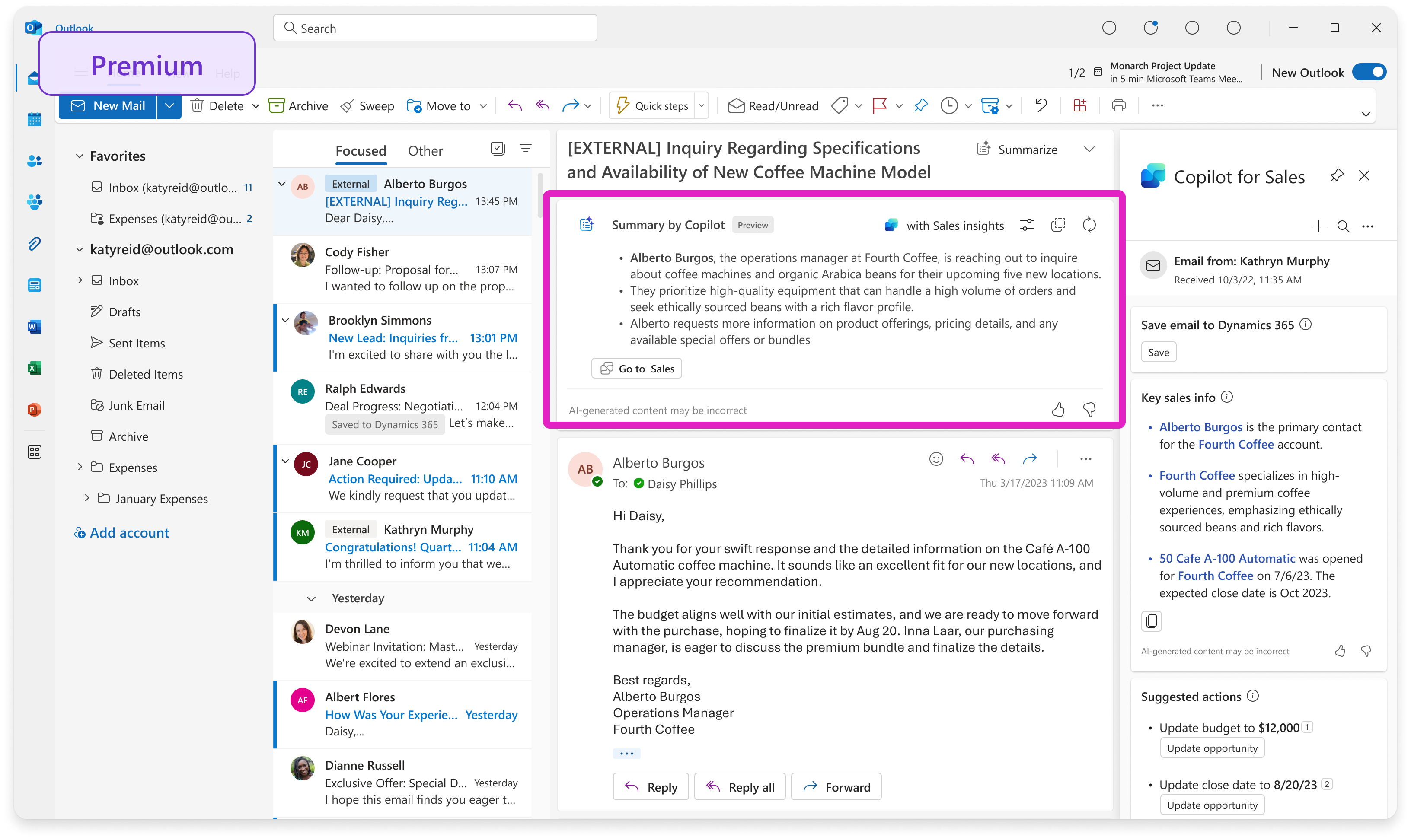The height and width of the screenshot is (840, 1411).
Task: Copy the Key sales info text
Action: (x=1151, y=621)
